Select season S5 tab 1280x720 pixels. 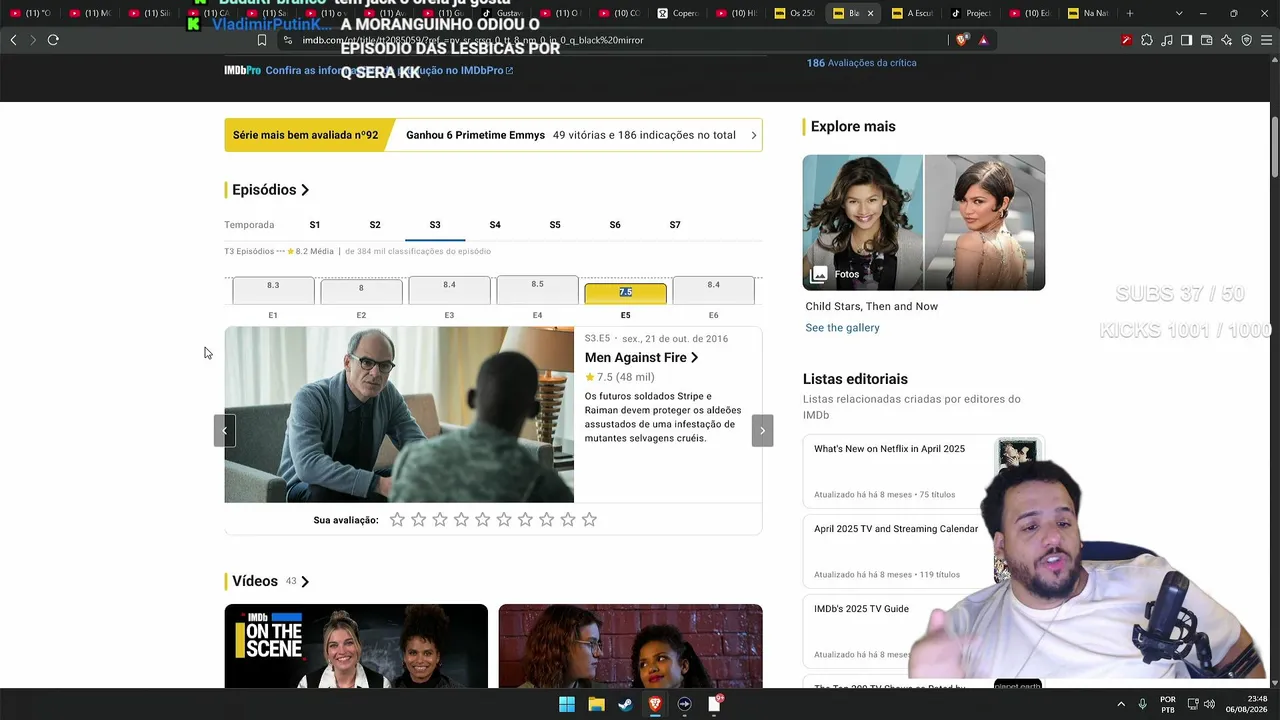[555, 225]
